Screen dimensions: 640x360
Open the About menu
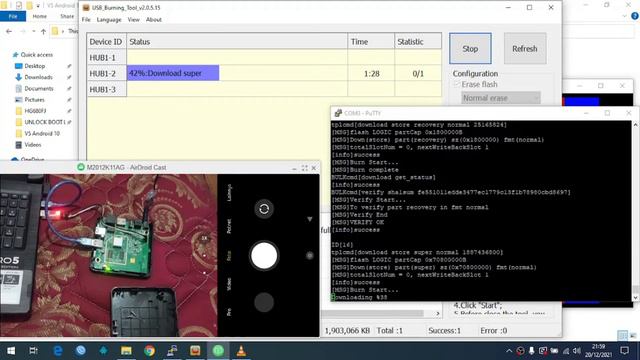click(154, 20)
